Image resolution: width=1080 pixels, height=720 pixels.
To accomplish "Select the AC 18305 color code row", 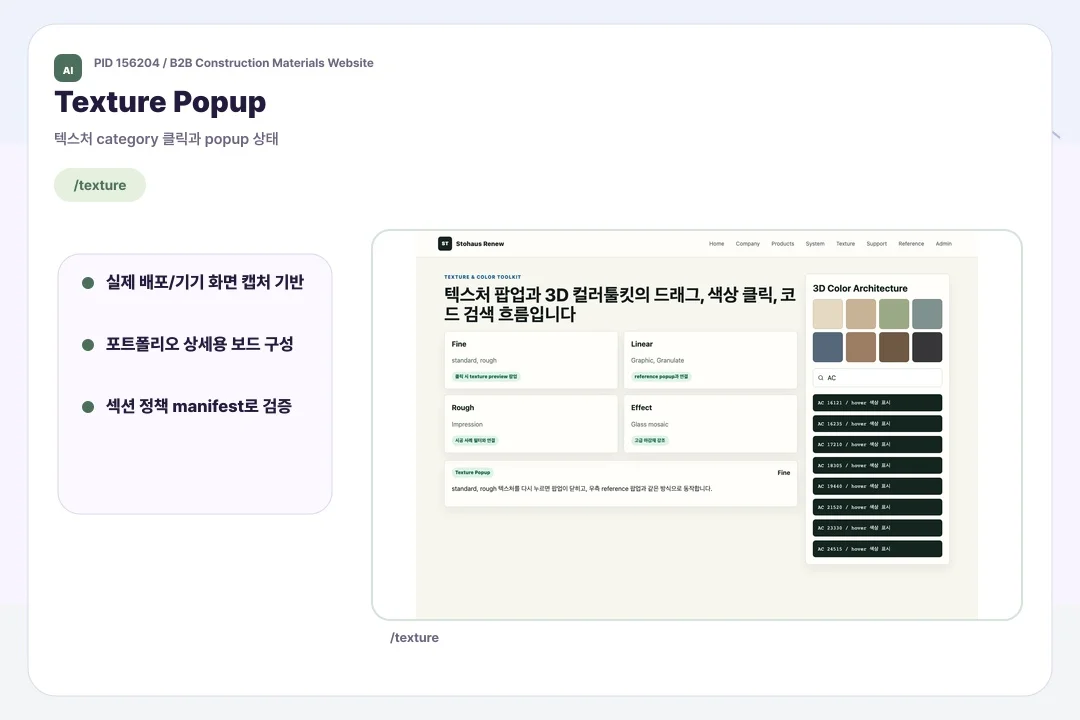I will click(877, 465).
